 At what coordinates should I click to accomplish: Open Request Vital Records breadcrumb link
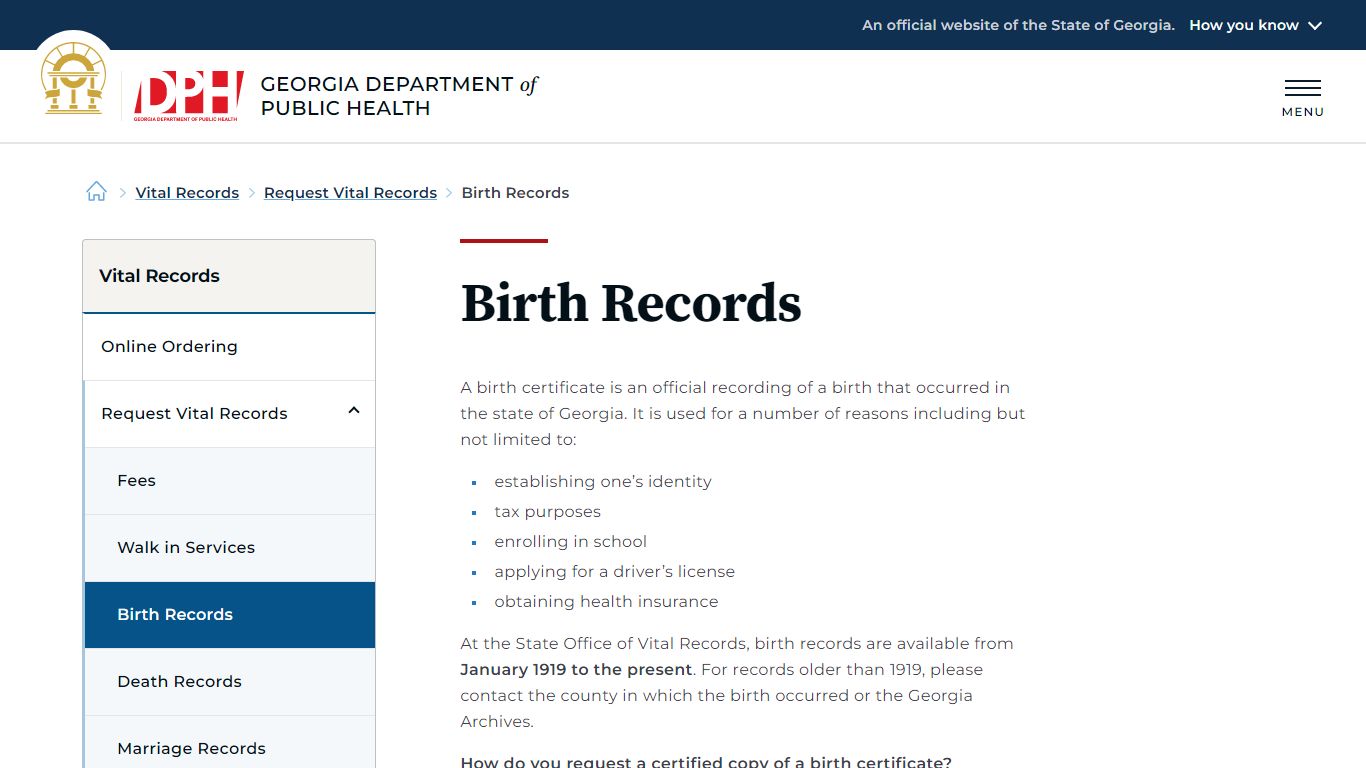[x=350, y=193]
